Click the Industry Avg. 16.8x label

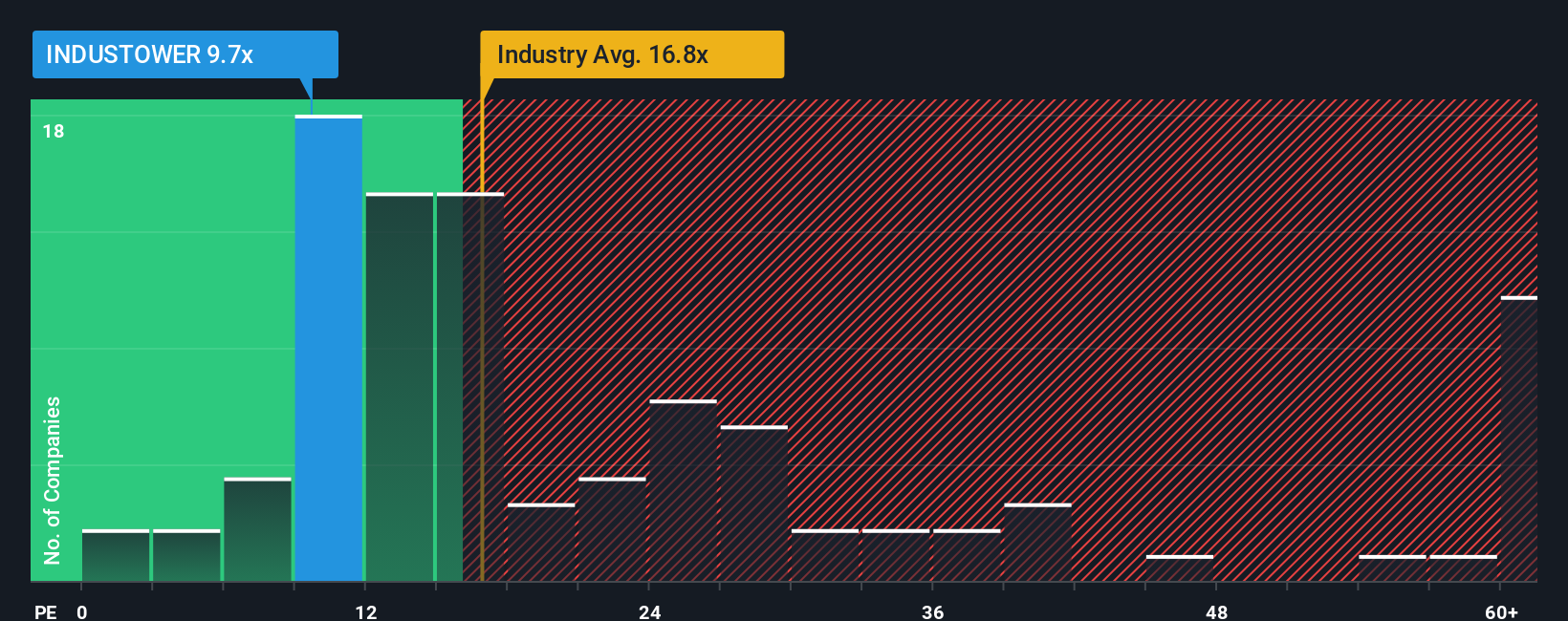point(632,54)
